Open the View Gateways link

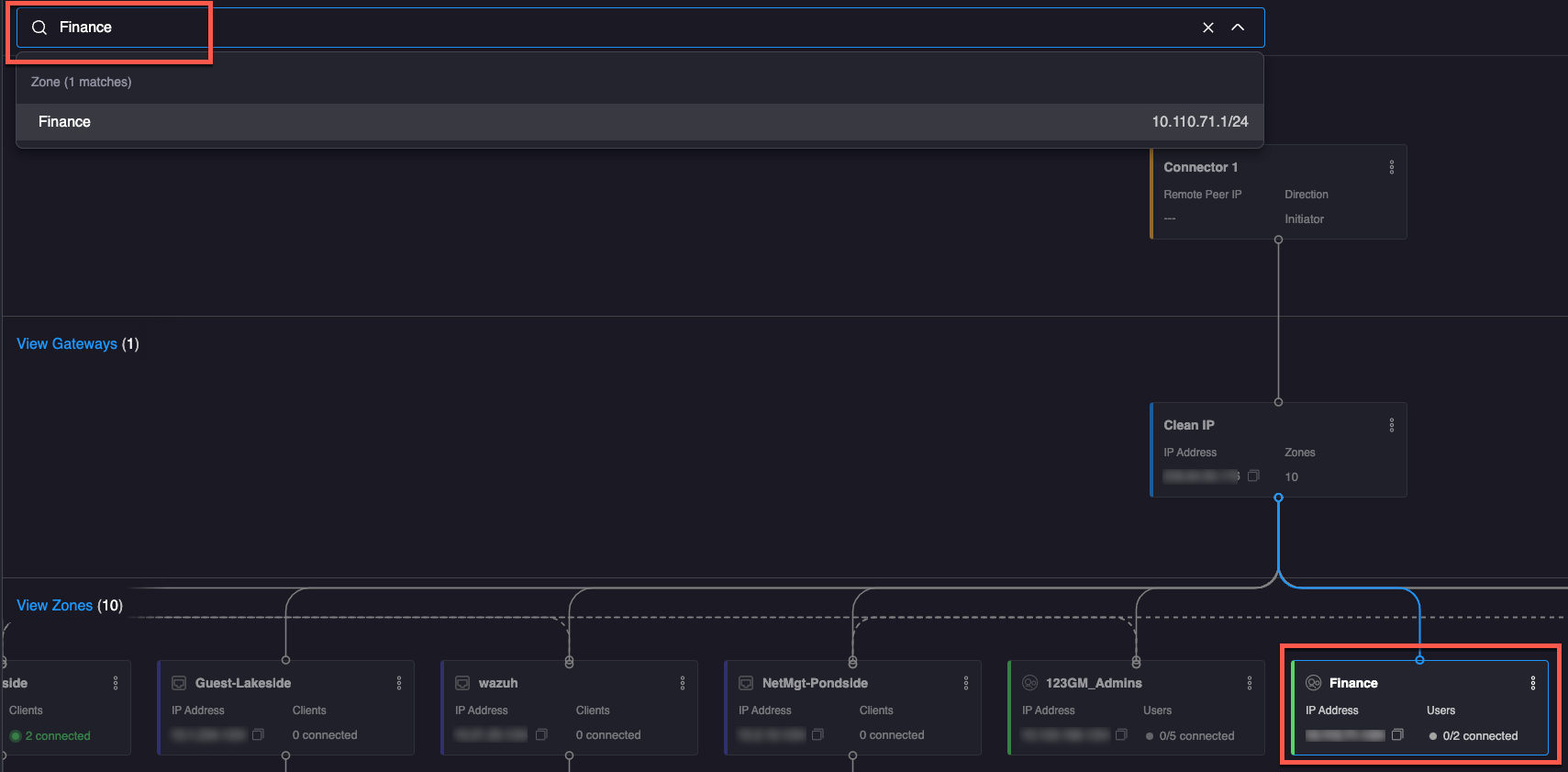click(67, 343)
